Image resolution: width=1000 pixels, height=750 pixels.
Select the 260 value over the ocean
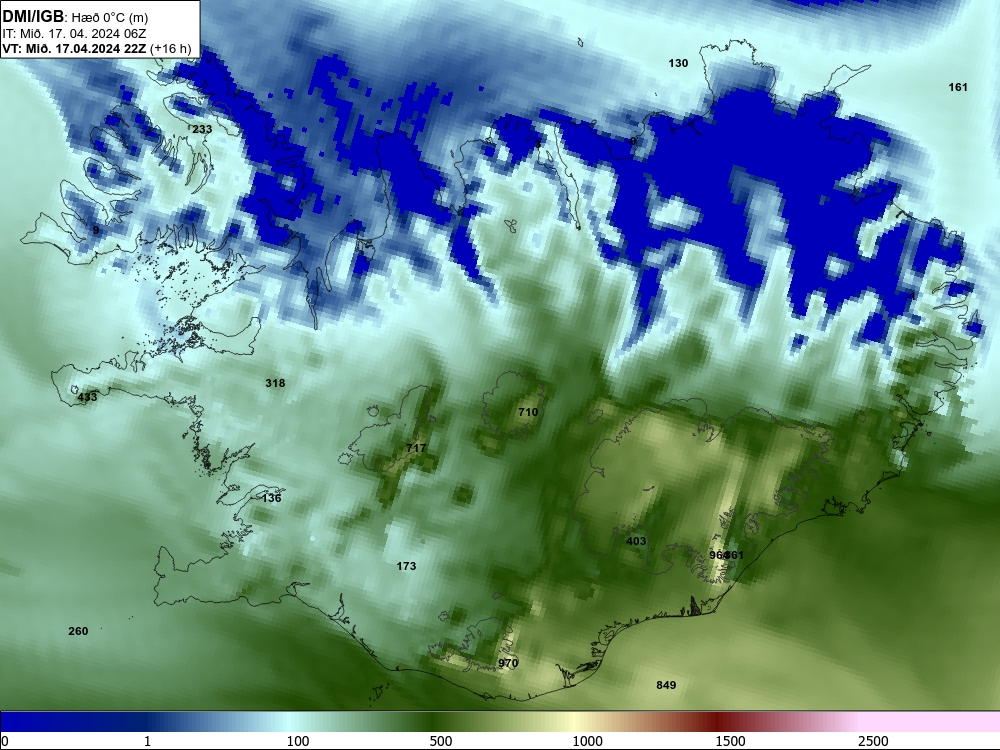tap(78, 631)
